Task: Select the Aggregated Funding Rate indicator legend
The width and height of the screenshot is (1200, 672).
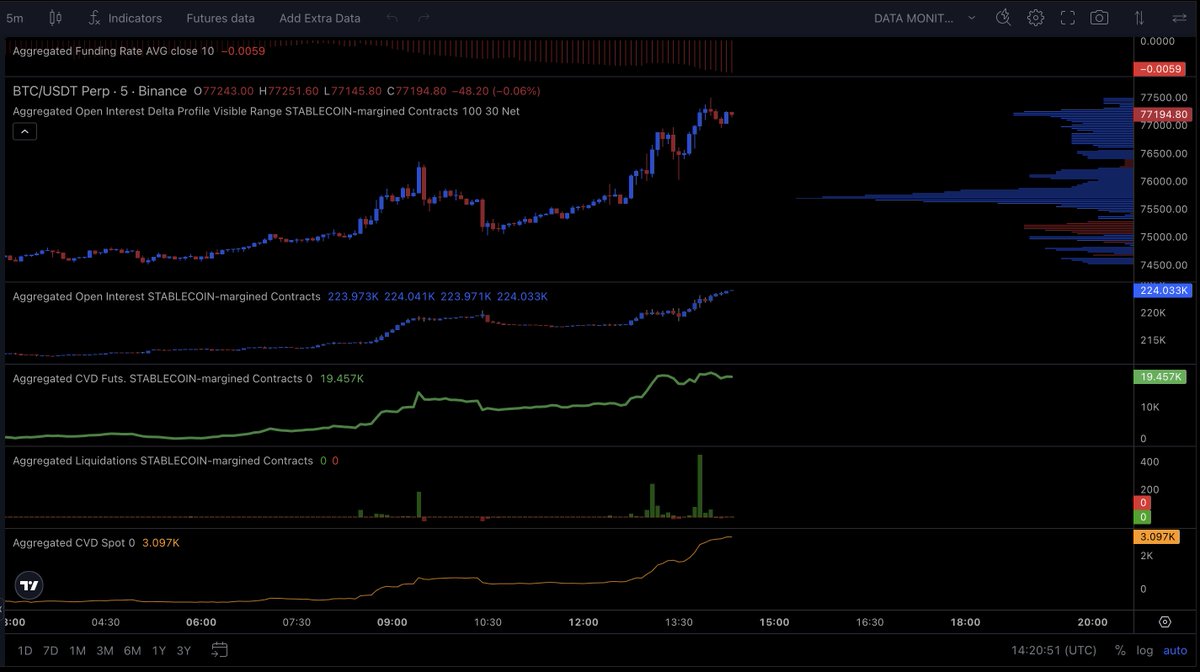Action: [112, 50]
